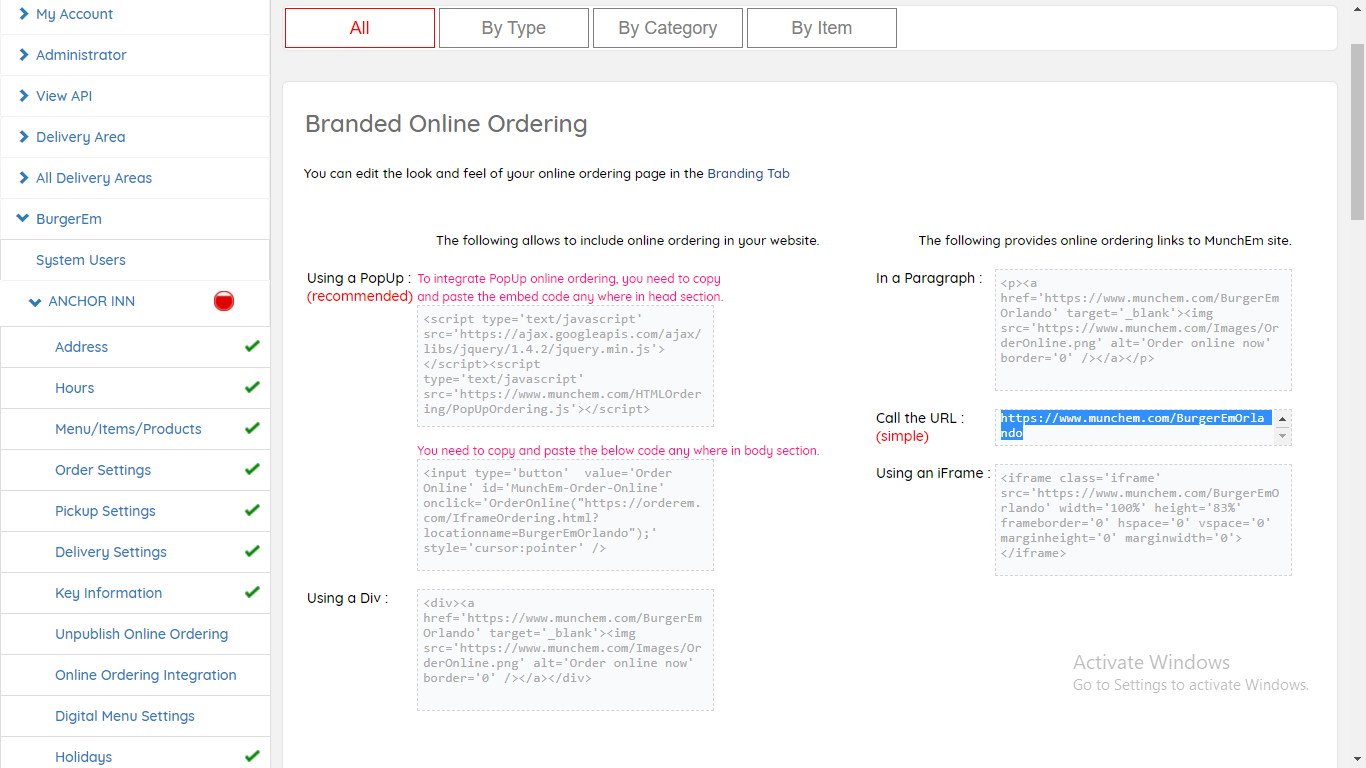Click the green checkmark beside Pickup Settings
The width and height of the screenshot is (1366, 768).
[x=252, y=510]
